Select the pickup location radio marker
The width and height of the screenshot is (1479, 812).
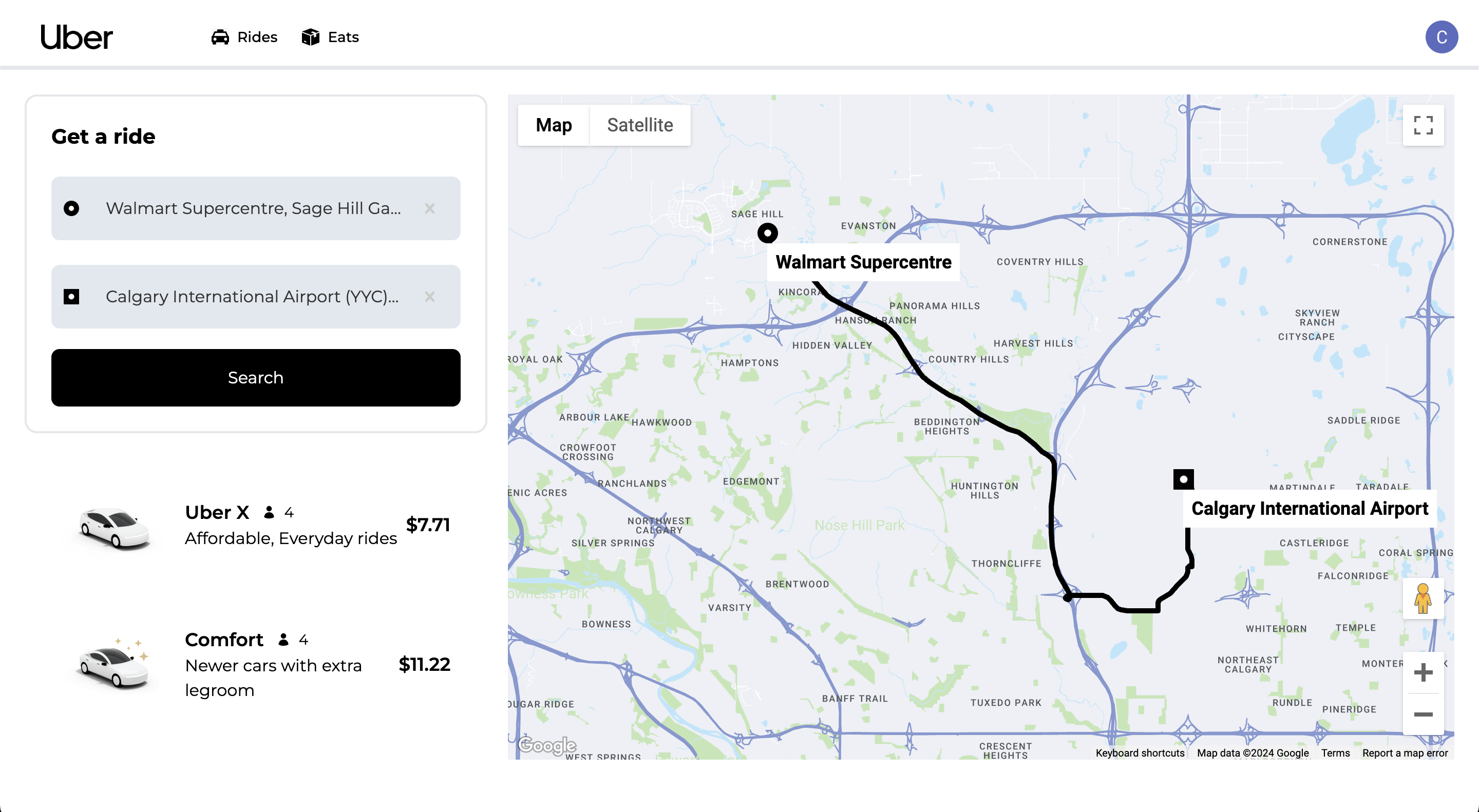pyautogui.click(x=71, y=208)
